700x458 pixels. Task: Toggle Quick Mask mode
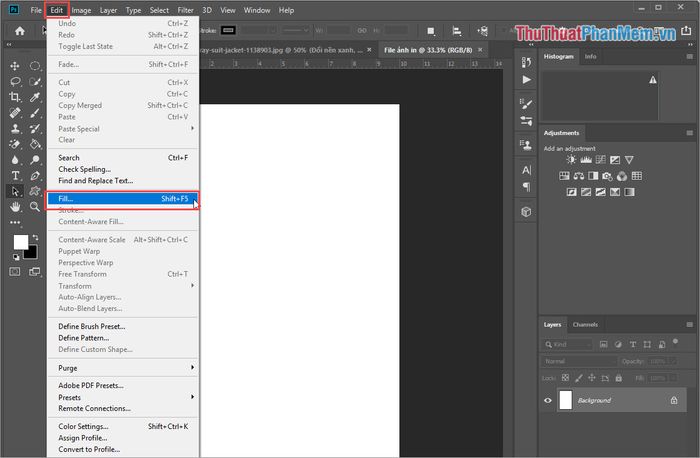[x=15, y=271]
